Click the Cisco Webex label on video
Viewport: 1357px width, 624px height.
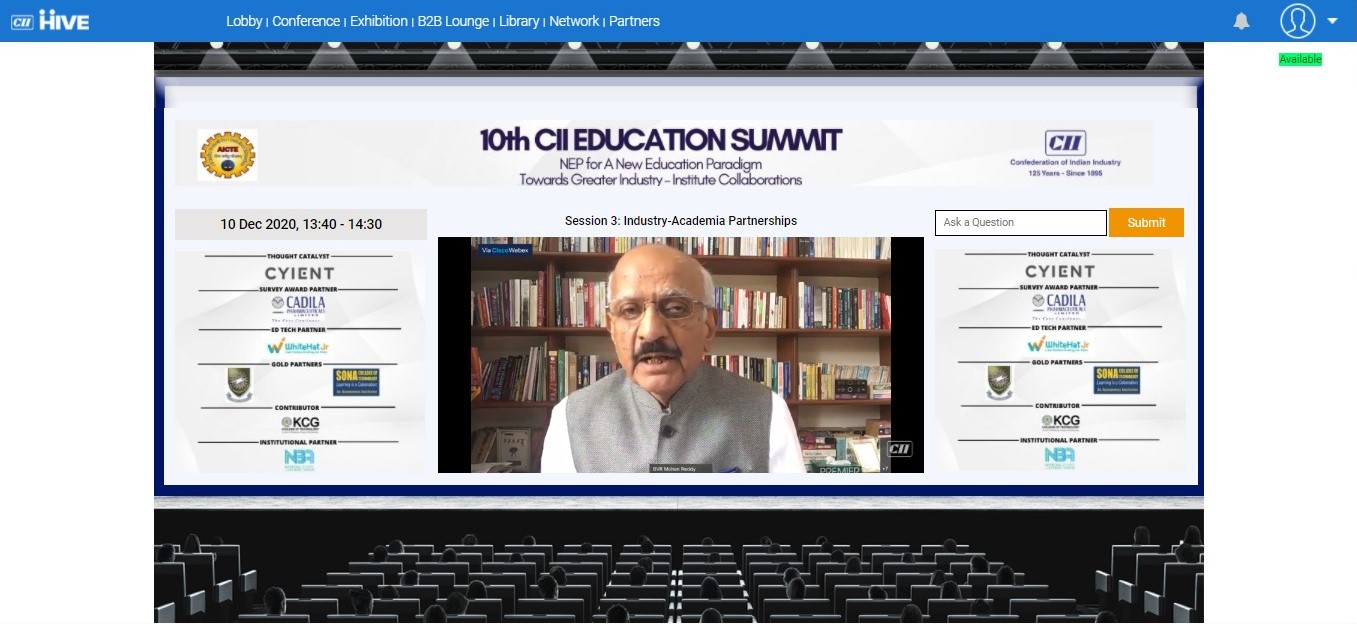click(504, 250)
